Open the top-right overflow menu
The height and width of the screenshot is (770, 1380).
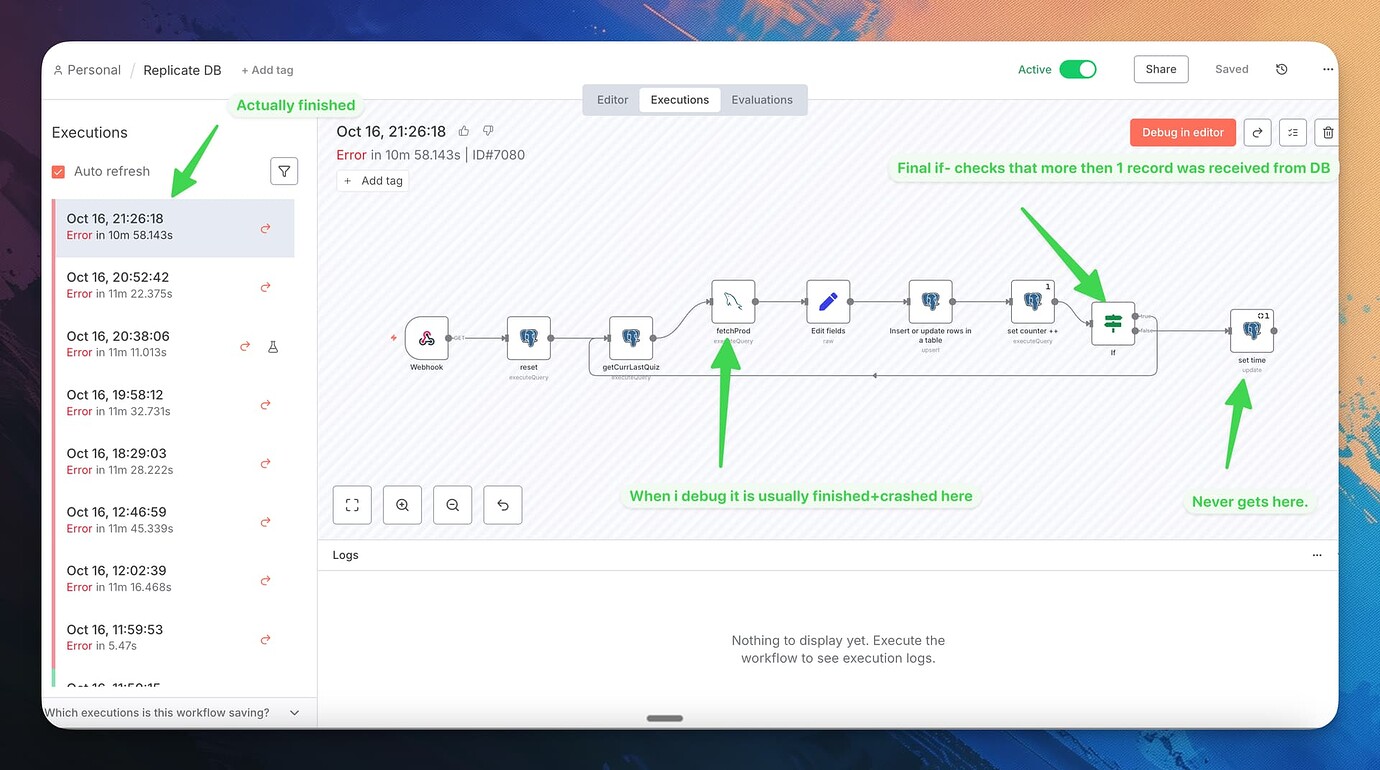coord(1328,68)
